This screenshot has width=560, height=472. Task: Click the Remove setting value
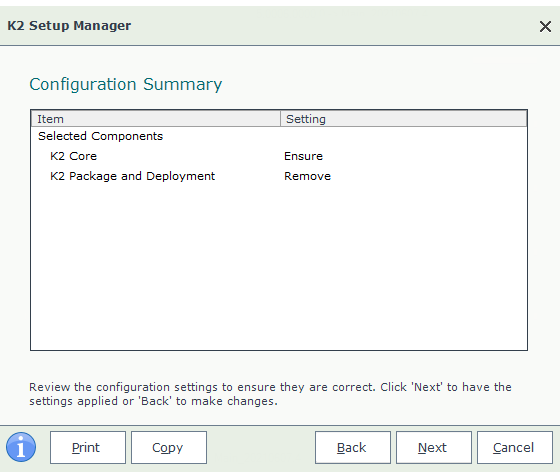[x=308, y=176]
